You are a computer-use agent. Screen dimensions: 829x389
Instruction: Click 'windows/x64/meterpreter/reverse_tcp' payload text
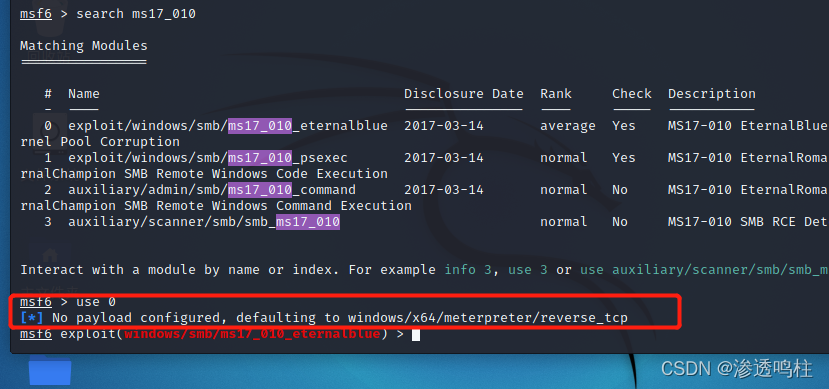pyautogui.click(x=487, y=318)
